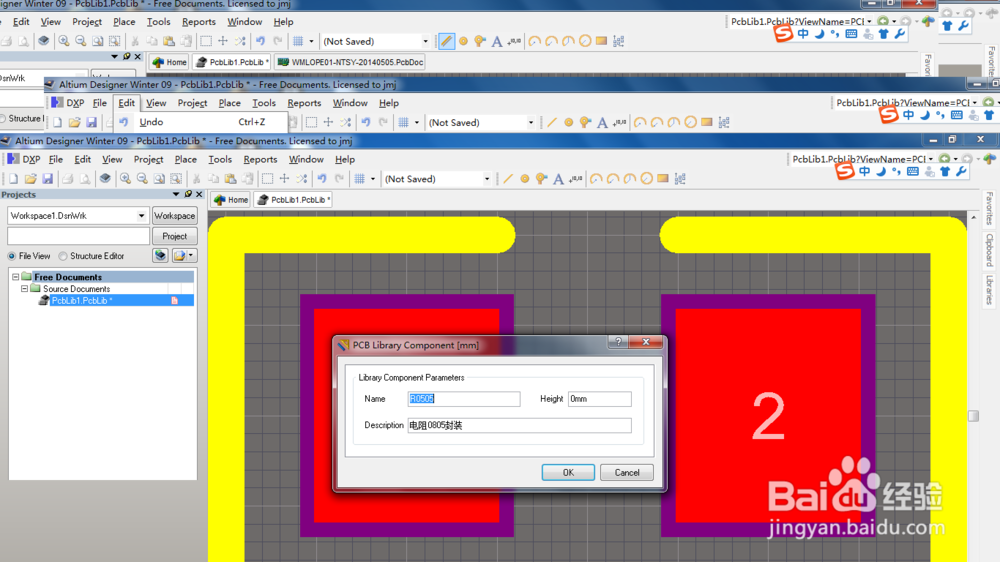Switch to WMLOPE01-NTSY-20140505.PcbDoc tab in back window

[350, 62]
